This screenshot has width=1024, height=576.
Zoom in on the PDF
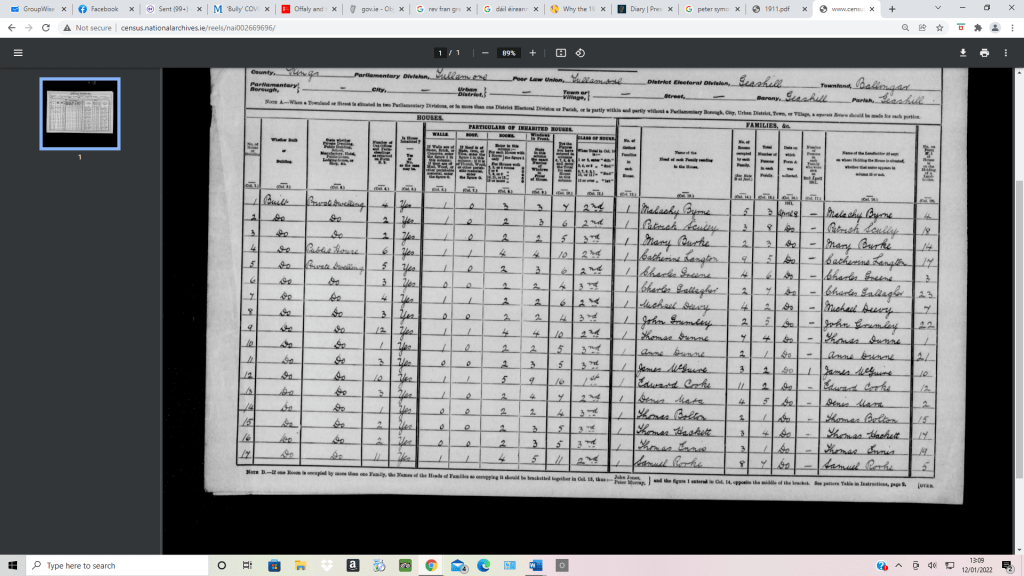[533, 52]
